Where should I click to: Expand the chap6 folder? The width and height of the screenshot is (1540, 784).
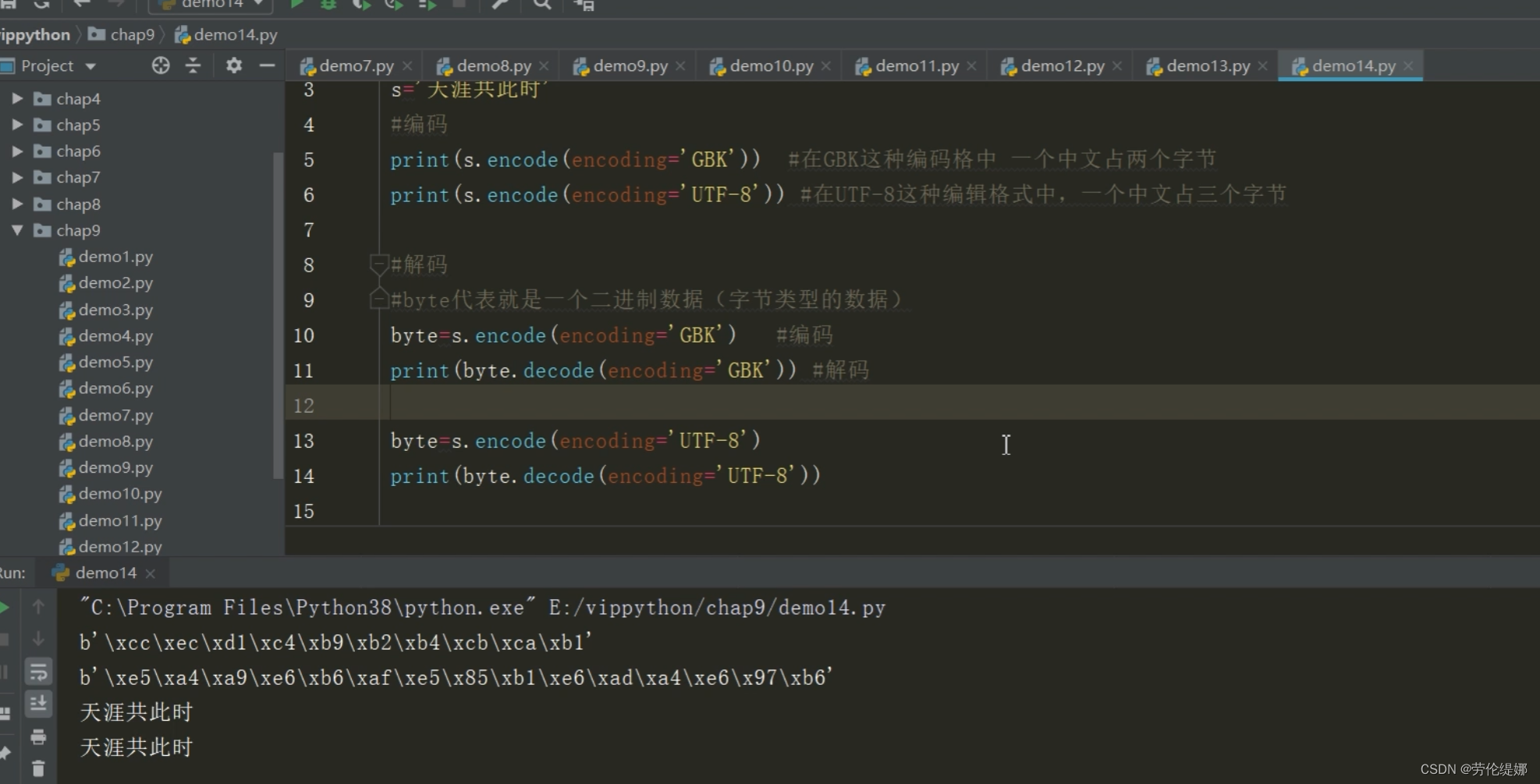pyautogui.click(x=17, y=151)
